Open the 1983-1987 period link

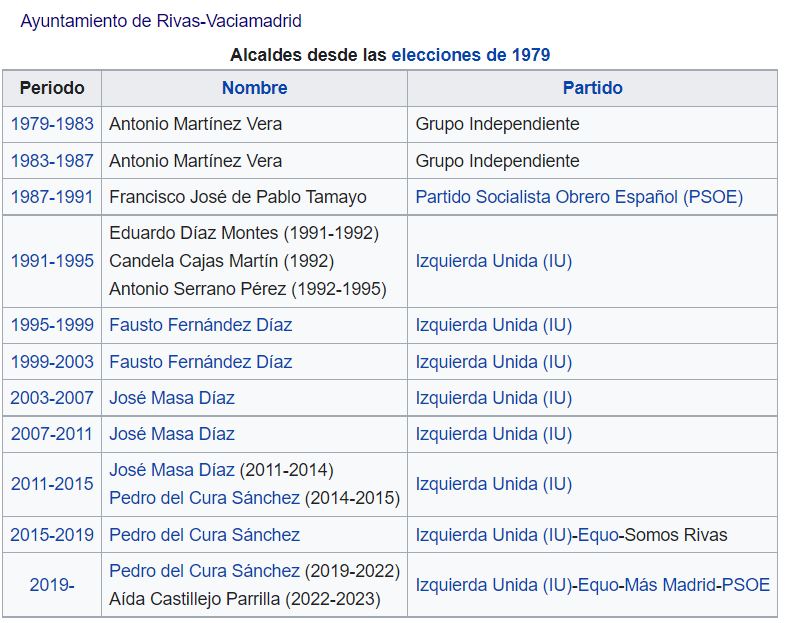point(52,161)
